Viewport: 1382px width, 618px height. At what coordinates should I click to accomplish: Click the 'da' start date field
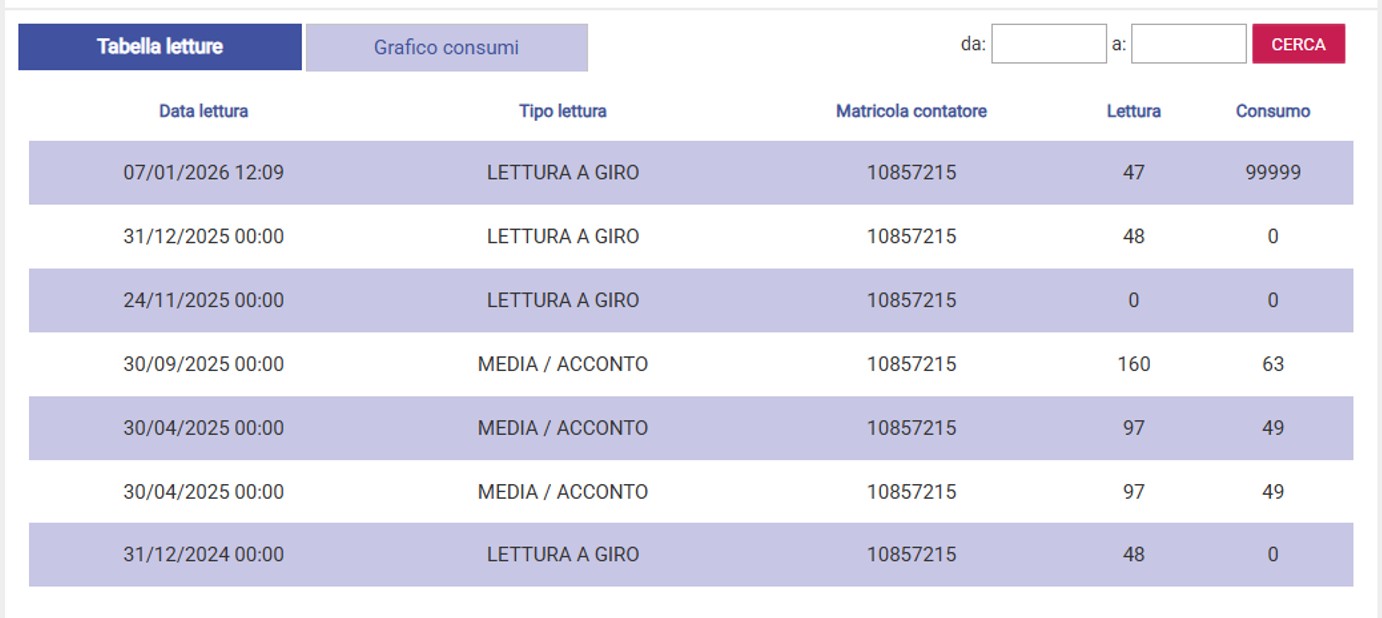coord(1048,44)
